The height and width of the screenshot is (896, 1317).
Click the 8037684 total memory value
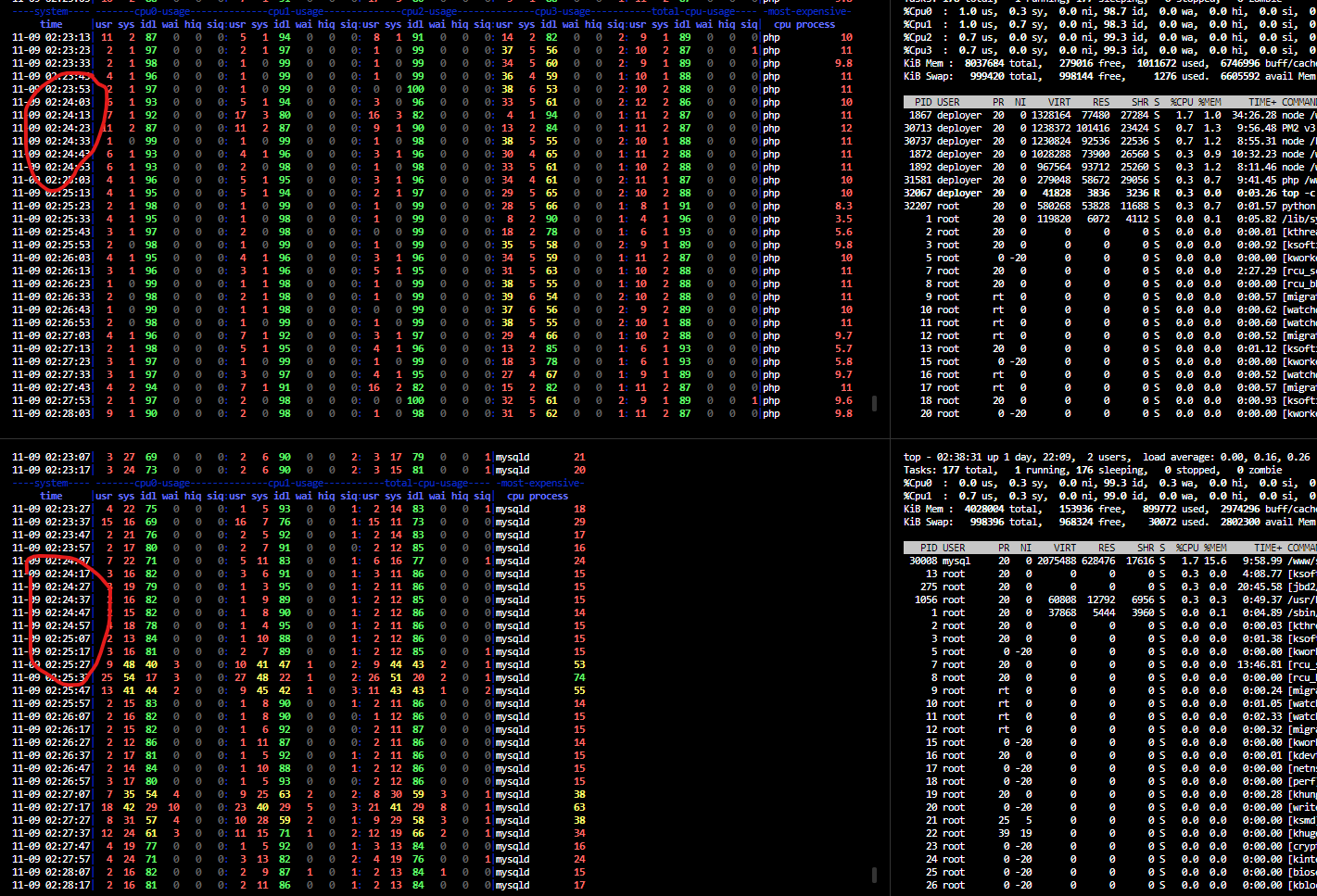point(983,63)
